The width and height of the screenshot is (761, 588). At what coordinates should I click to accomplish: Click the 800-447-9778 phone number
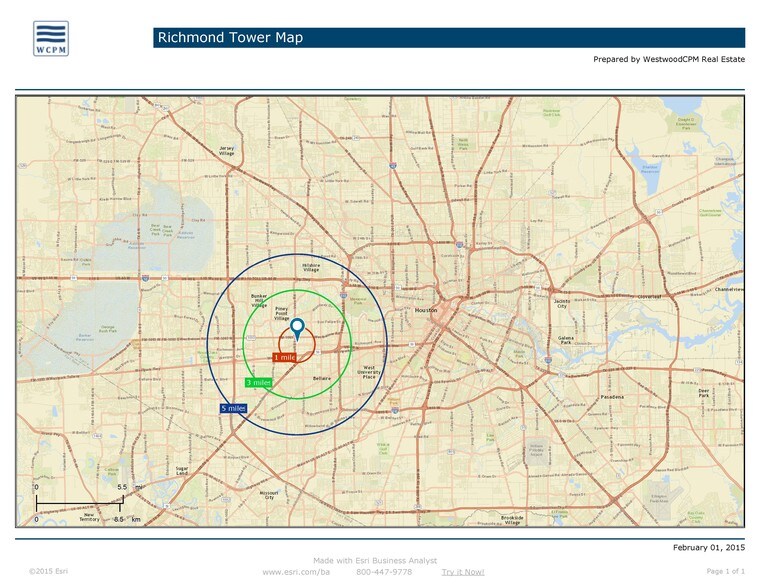384,572
